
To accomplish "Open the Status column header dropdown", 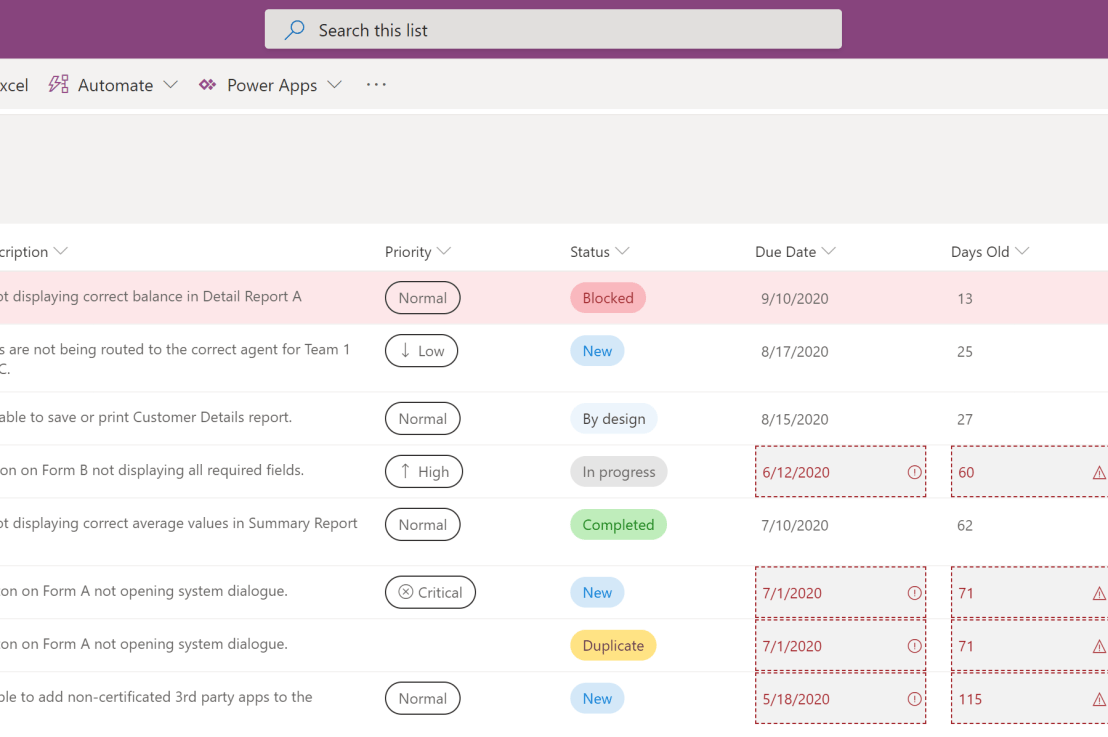I will point(624,252).
